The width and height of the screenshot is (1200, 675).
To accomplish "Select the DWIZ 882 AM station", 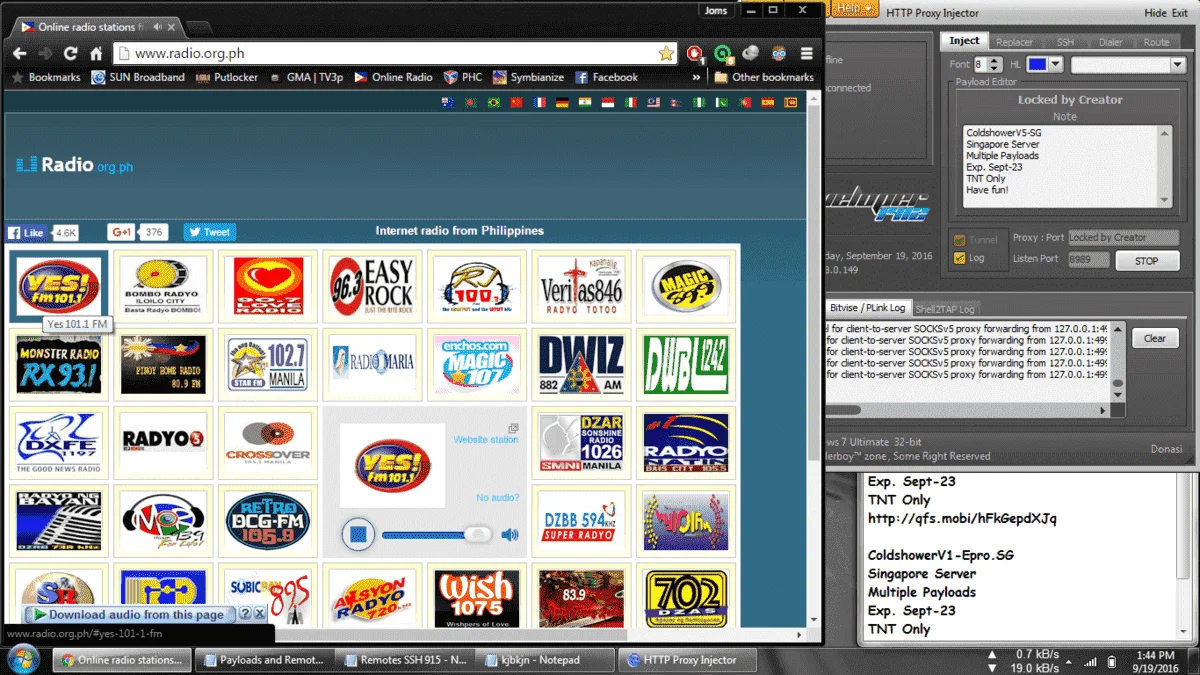I will pos(580,365).
